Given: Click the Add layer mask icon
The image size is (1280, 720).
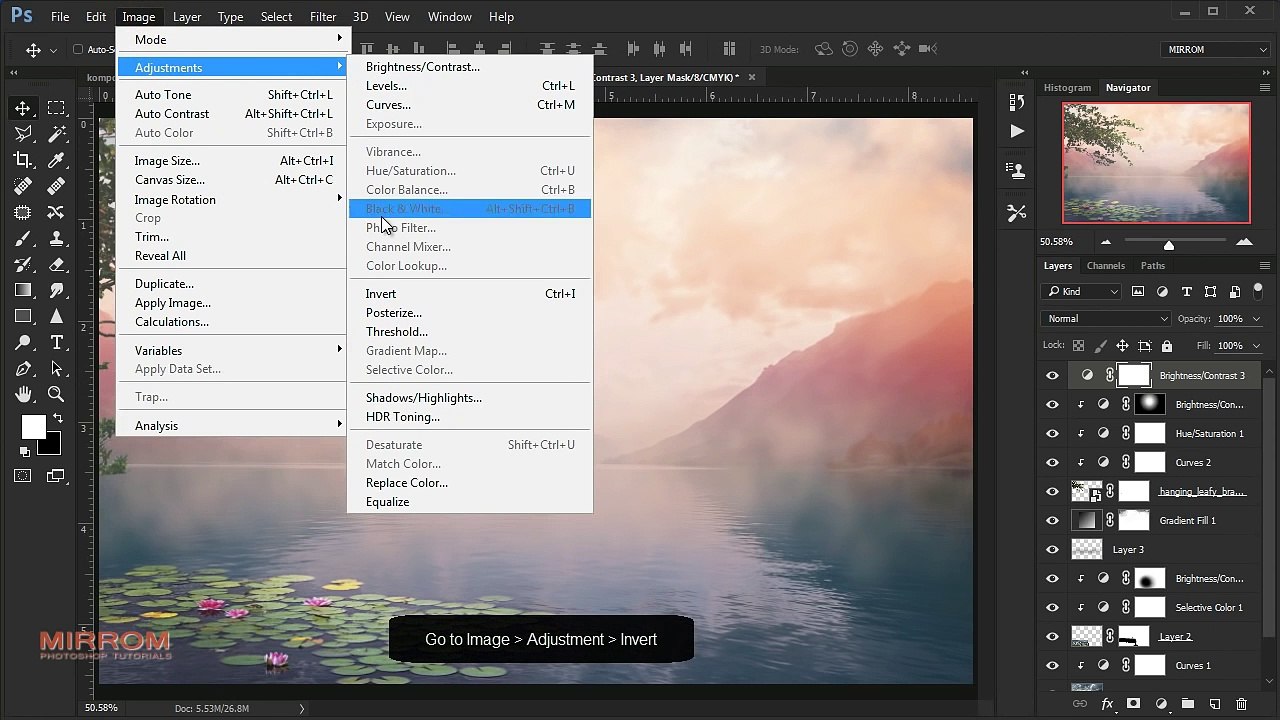Looking at the screenshot, I should coord(1133,704).
